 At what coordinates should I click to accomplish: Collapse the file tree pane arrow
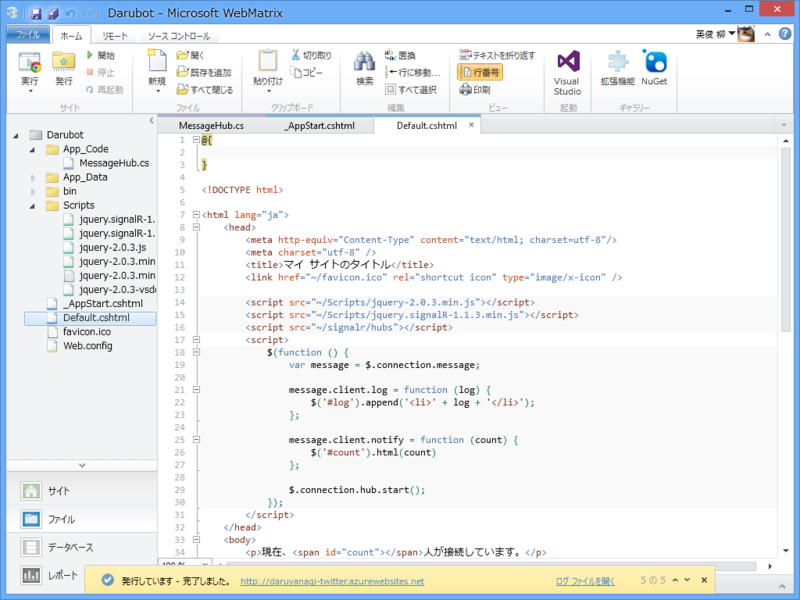pyautogui.click(x=151, y=120)
